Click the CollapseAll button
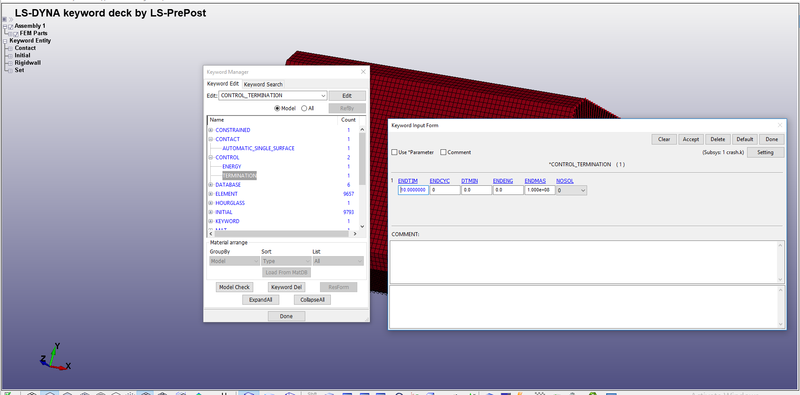800x395 pixels. coord(312,300)
